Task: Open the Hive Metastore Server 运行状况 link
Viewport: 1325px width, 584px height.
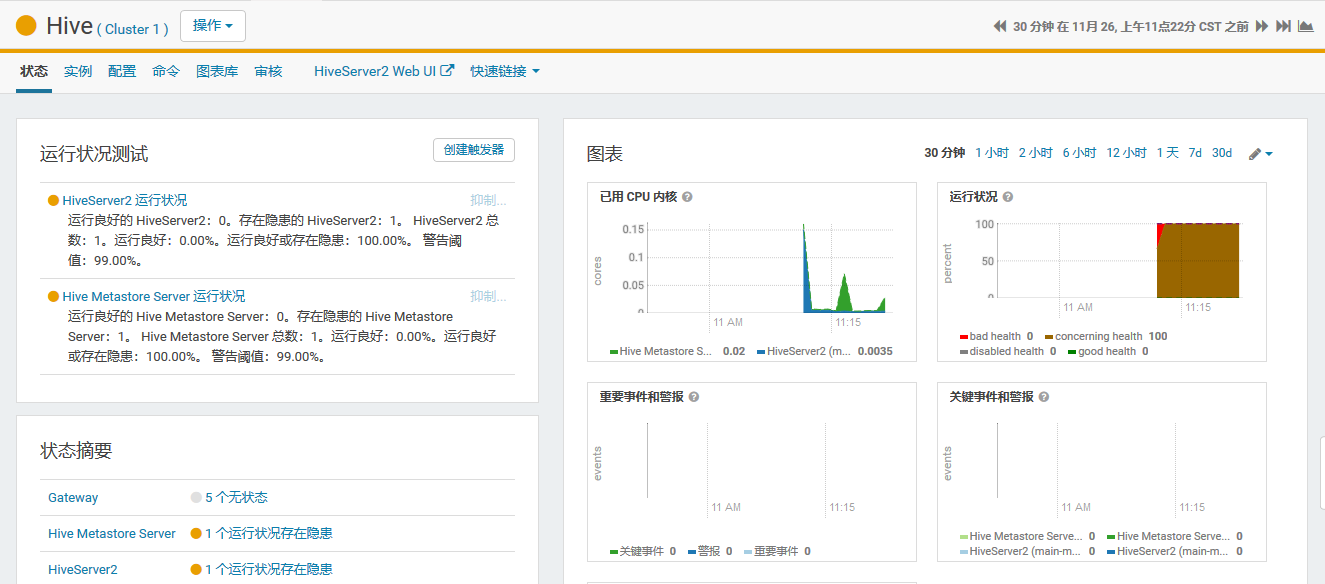Action: (153, 296)
